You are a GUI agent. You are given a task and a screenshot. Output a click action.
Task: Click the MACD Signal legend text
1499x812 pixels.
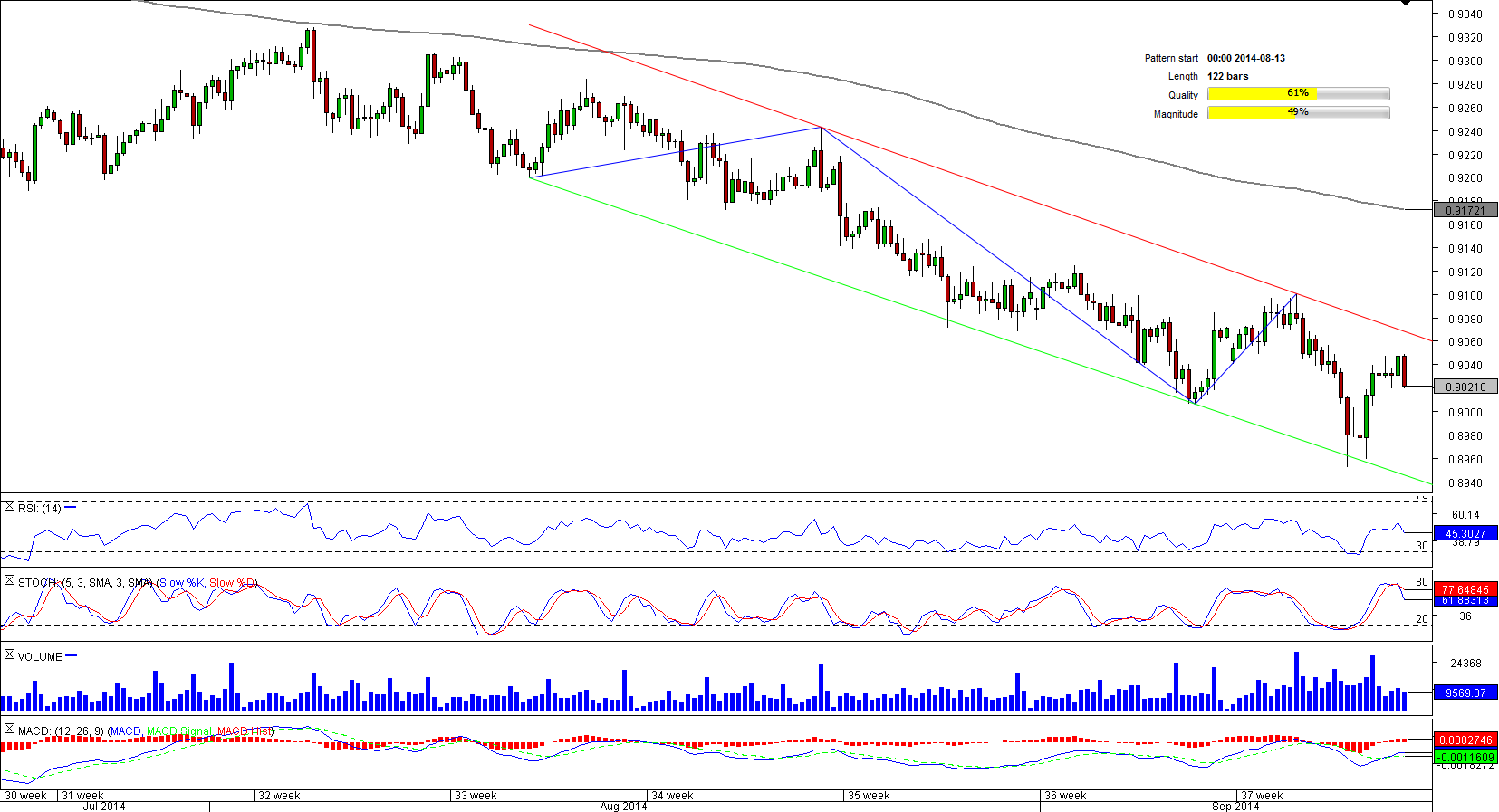coord(179,731)
